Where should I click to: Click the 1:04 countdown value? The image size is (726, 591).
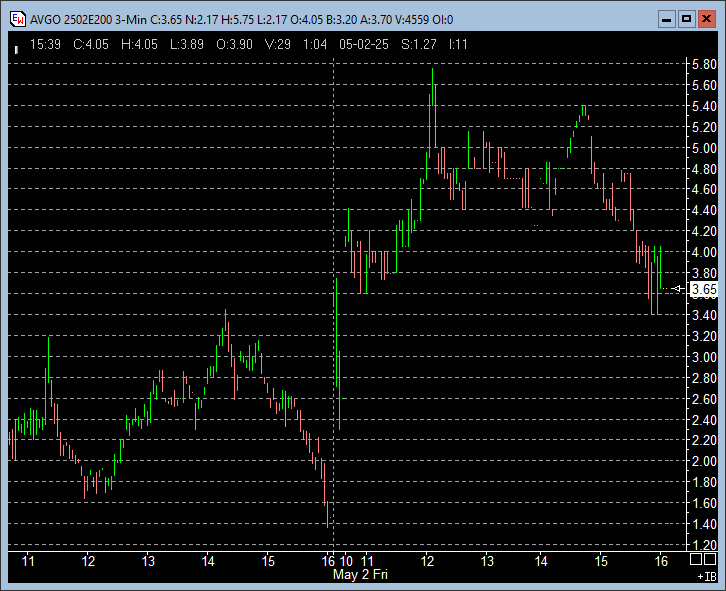click(315, 44)
